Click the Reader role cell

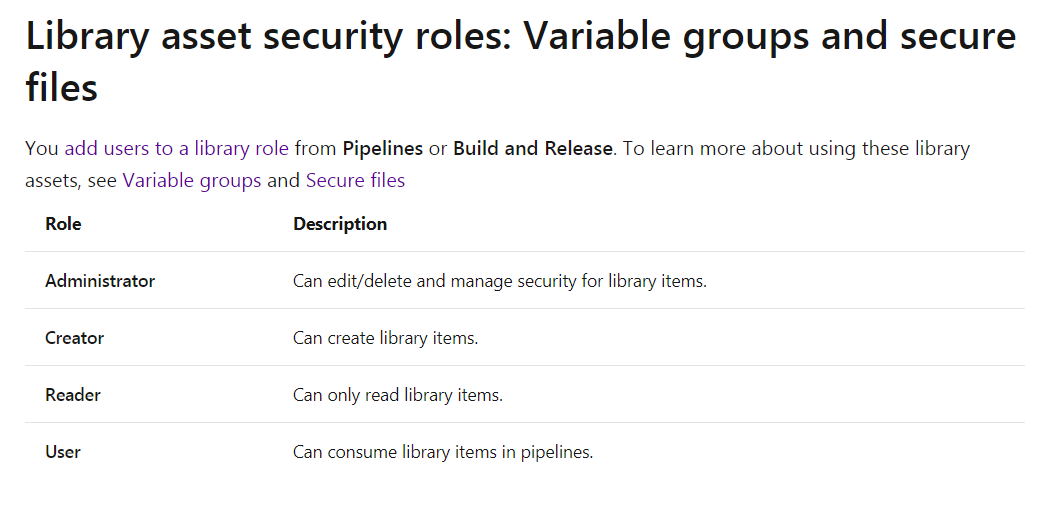pyautogui.click(x=73, y=395)
